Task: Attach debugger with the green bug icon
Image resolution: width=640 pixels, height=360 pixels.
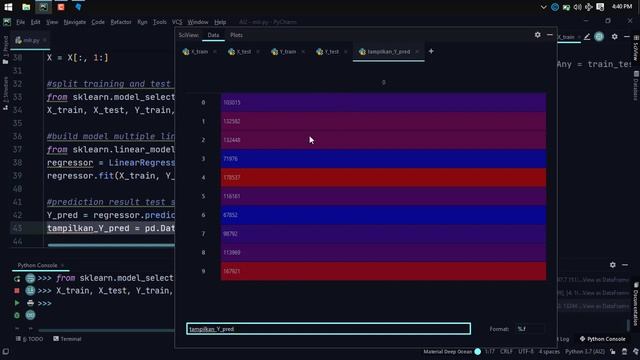Action: tap(17, 316)
